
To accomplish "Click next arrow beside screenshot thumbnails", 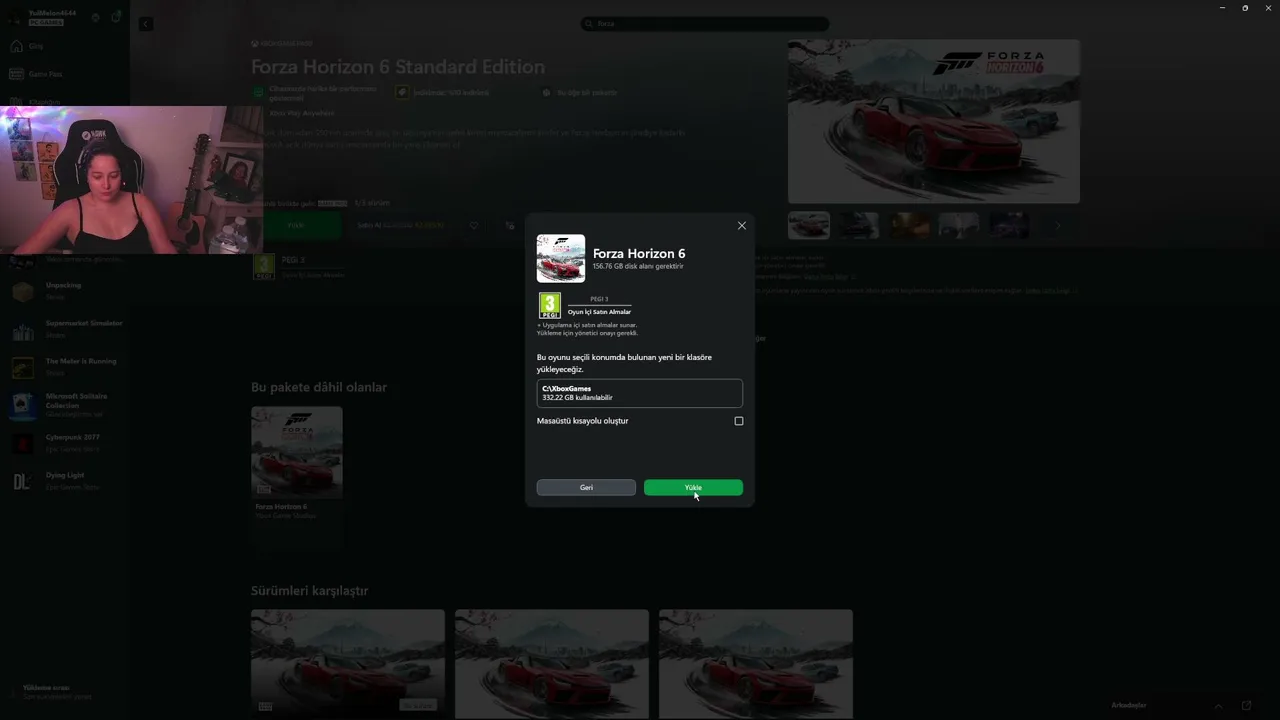I will pos(1058,225).
